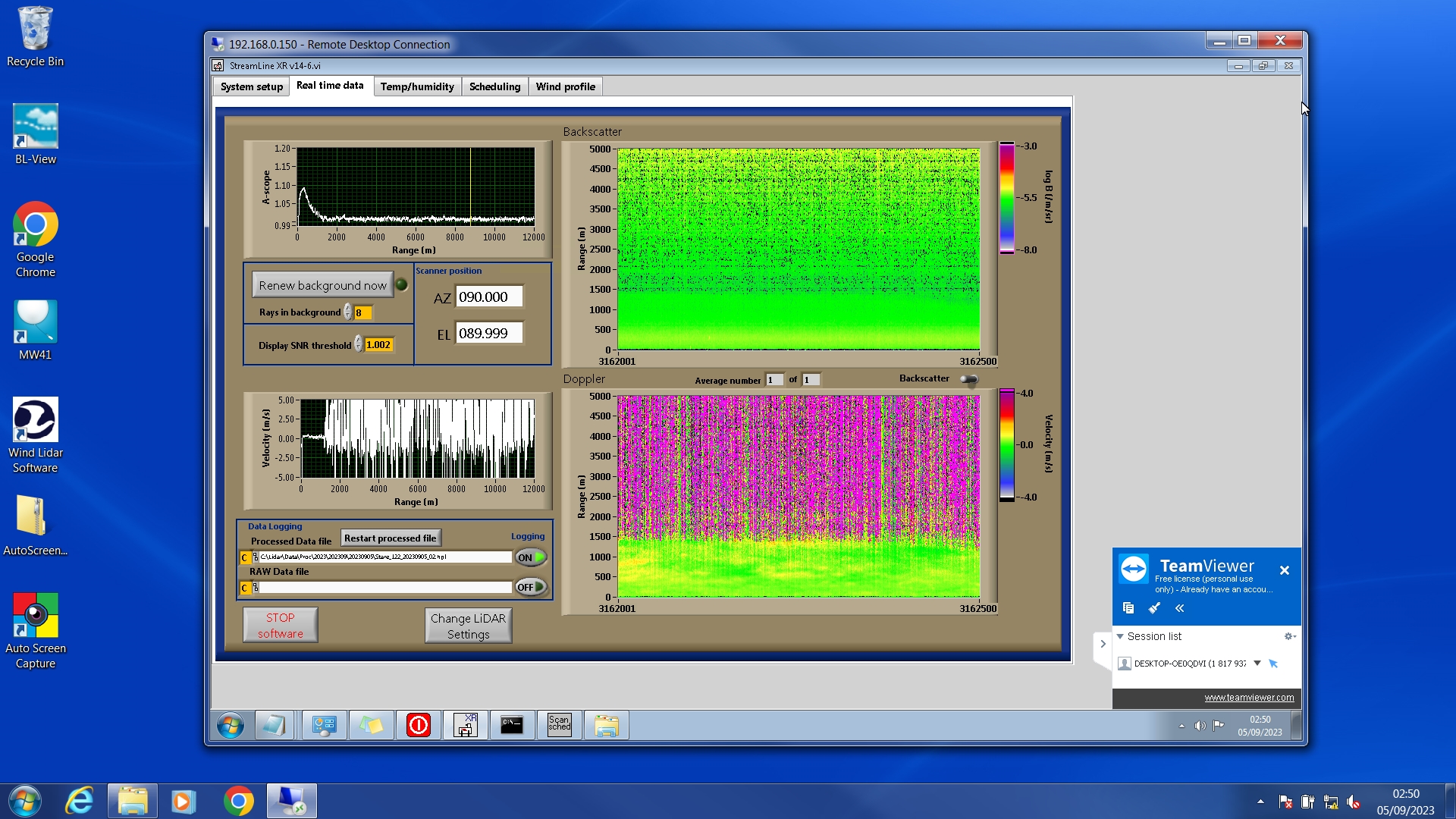Flip the Backscatter toggle switch above Doppler plot
Viewport: 1456px width, 819px height.
(x=968, y=379)
